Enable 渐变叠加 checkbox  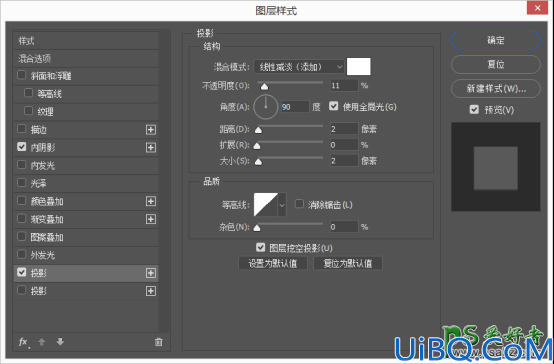pyautogui.click(x=22, y=218)
